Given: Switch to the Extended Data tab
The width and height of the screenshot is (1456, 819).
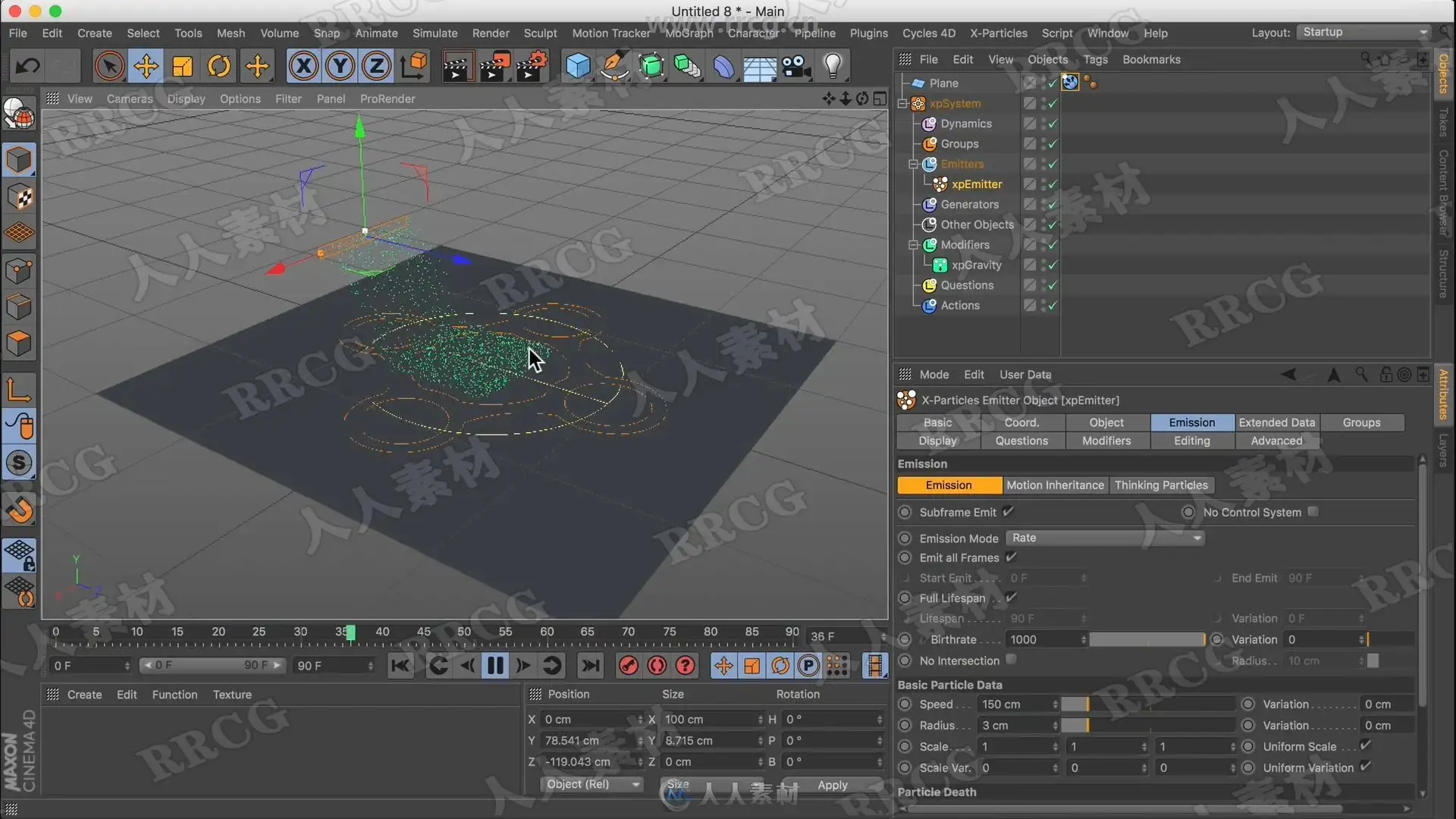Looking at the screenshot, I should point(1277,422).
